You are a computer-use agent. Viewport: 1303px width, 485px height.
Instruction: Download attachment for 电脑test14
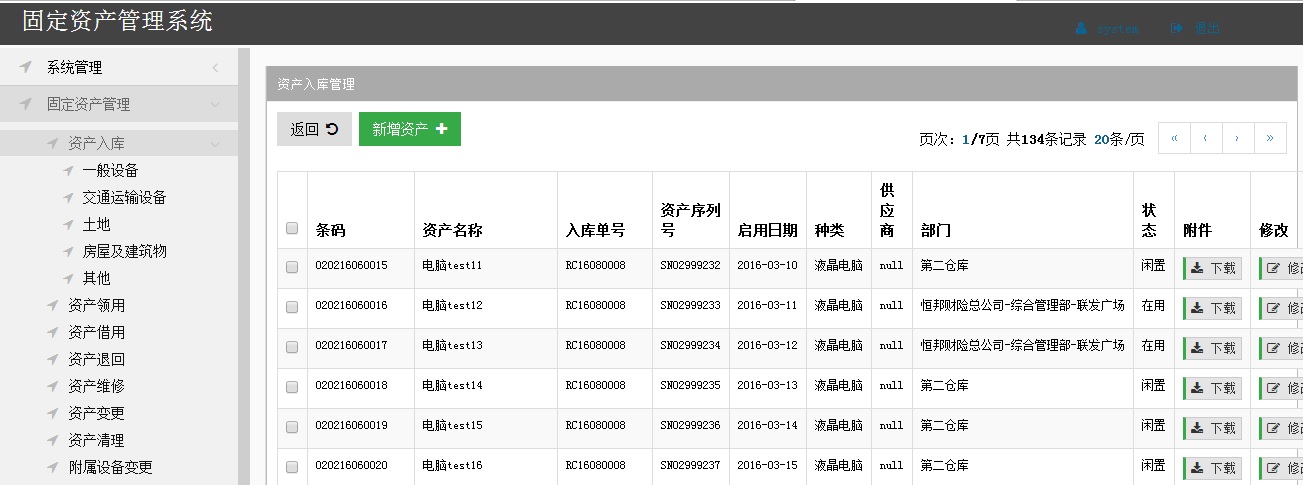[1213, 388]
